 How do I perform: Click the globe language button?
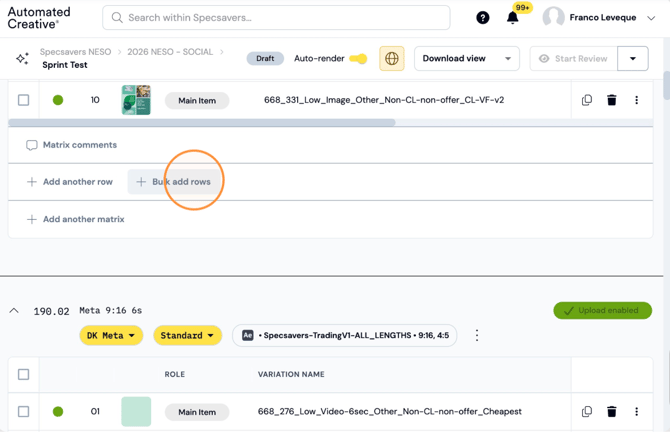pos(391,58)
